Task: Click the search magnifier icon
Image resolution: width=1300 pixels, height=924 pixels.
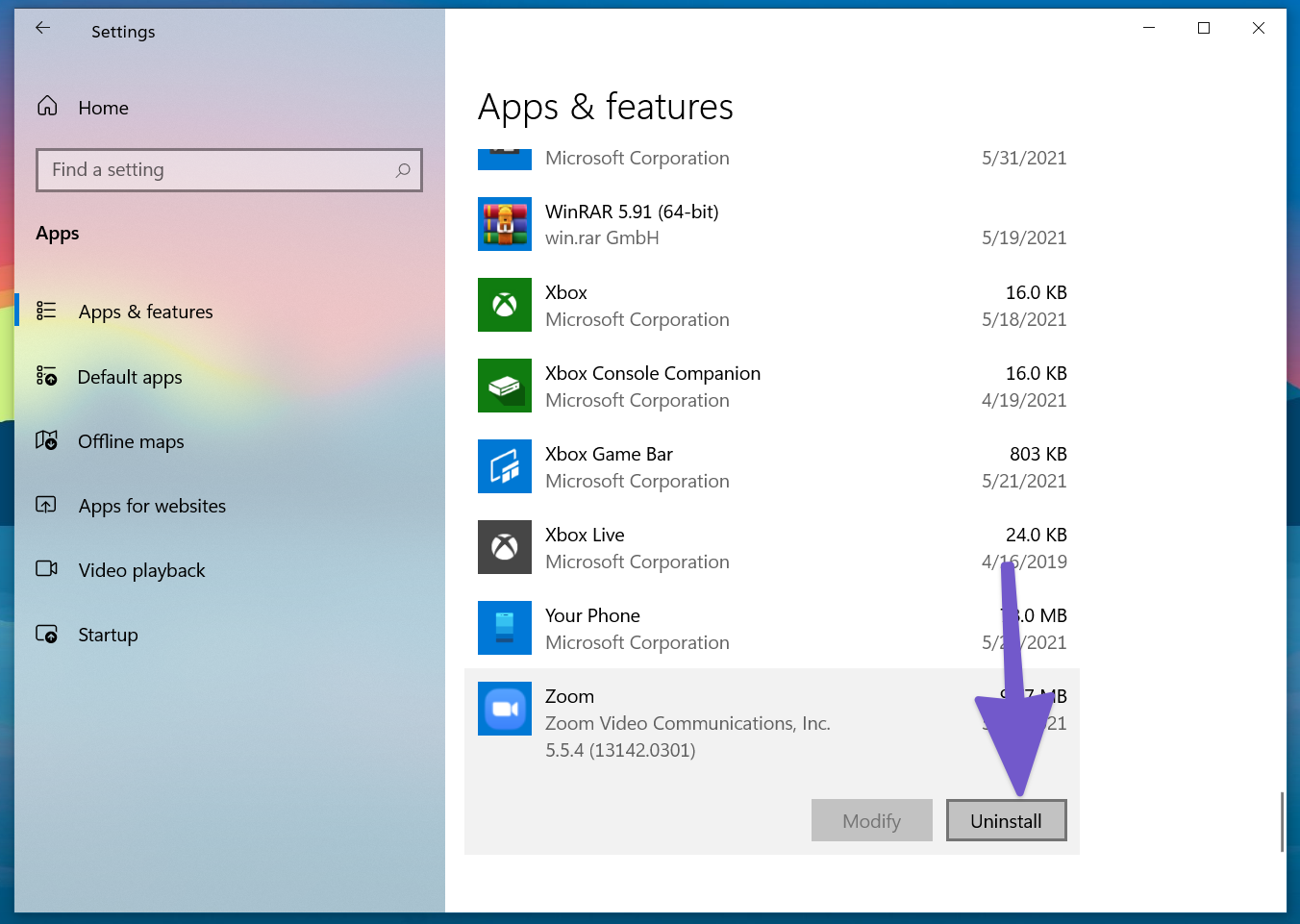Action: click(x=403, y=170)
